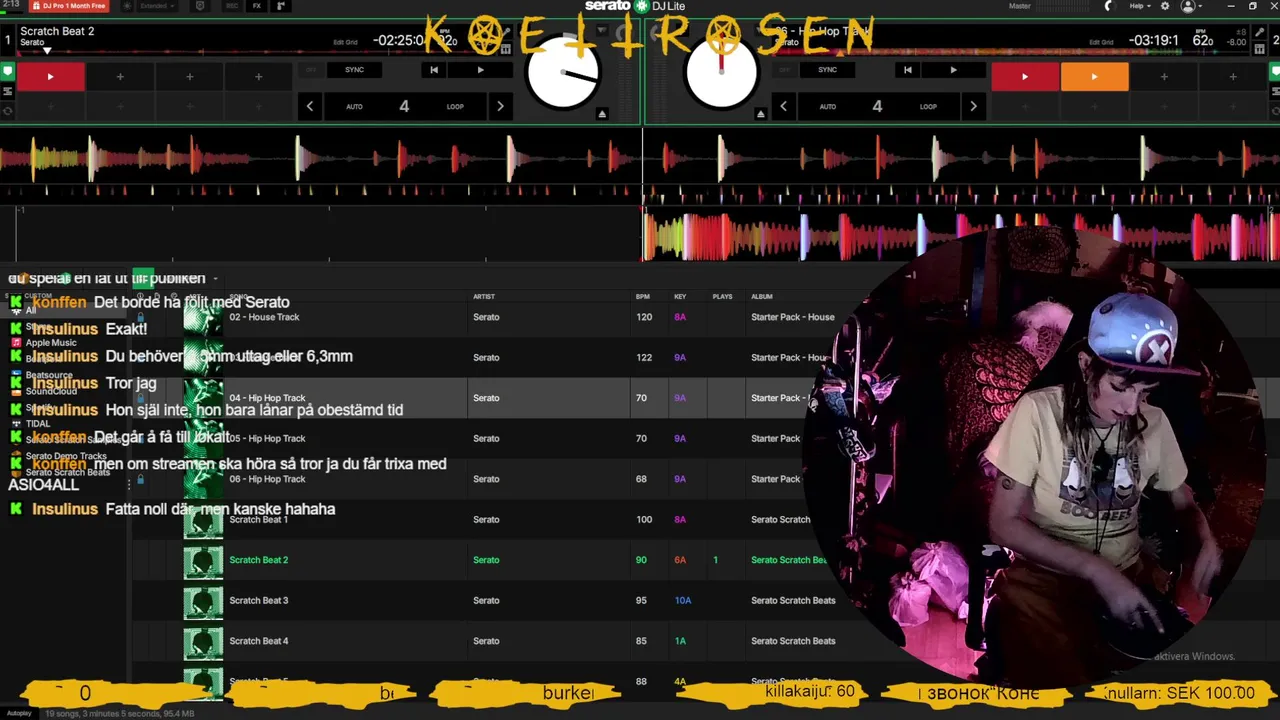This screenshot has height=720, width=1280.
Task: Toggle SYNC on the left deck
Action: coord(354,70)
